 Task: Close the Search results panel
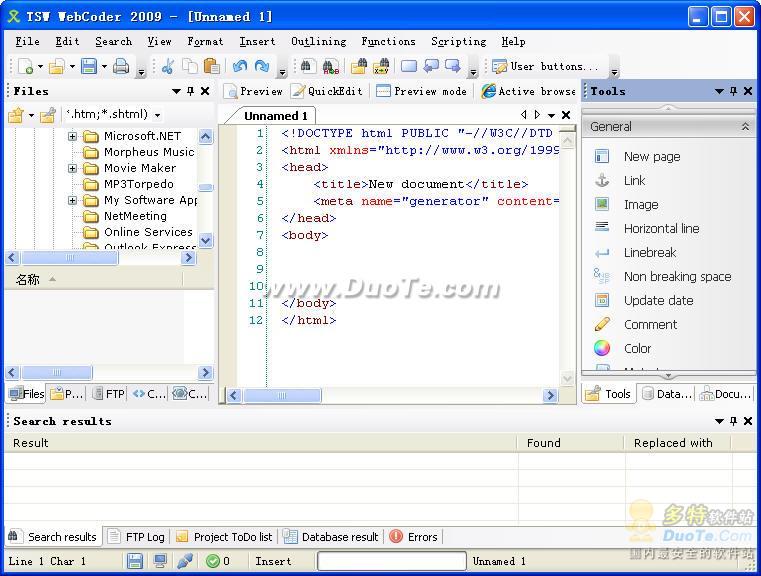pos(748,421)
